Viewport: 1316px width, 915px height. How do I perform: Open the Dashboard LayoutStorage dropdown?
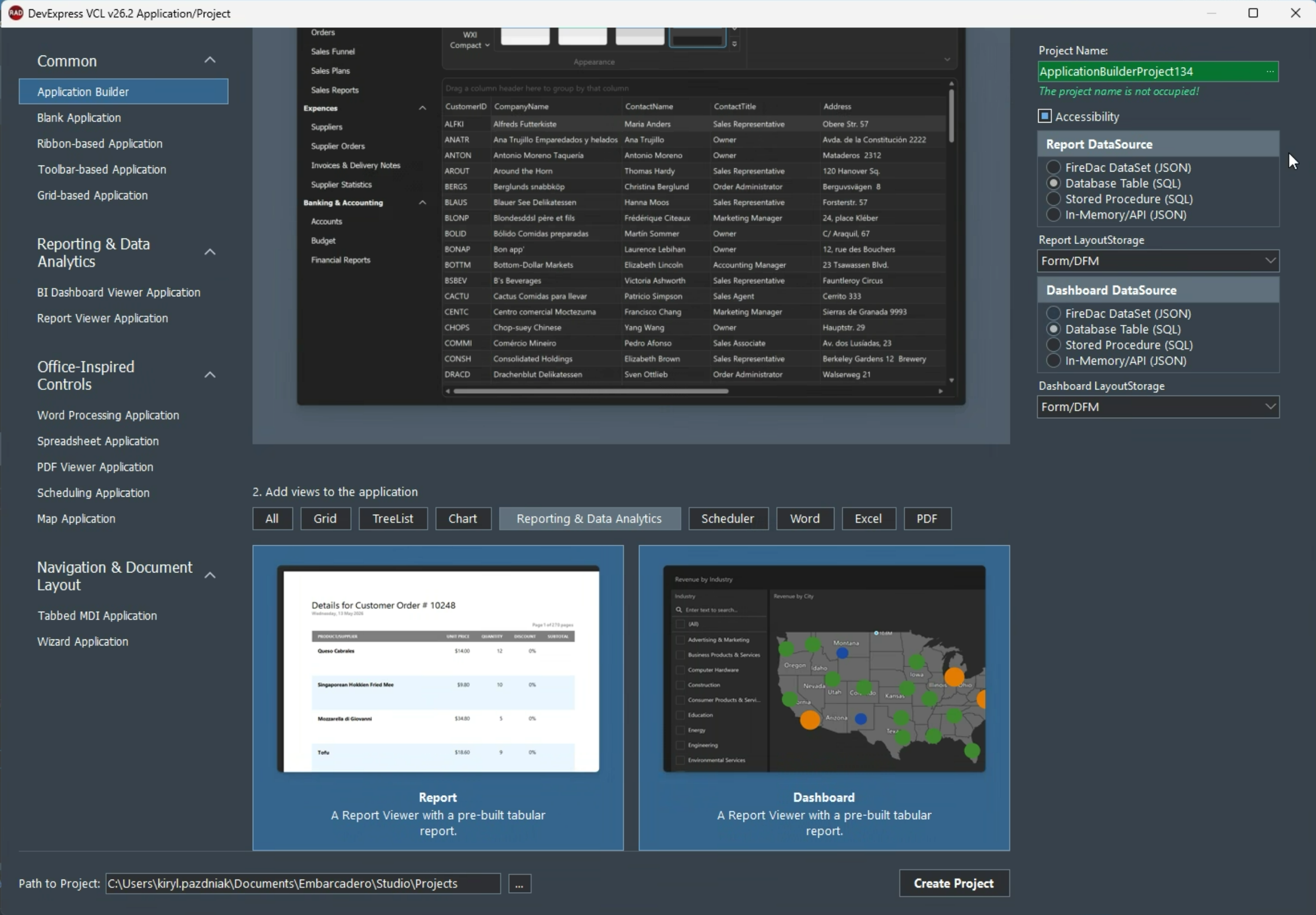point(1158,407)
